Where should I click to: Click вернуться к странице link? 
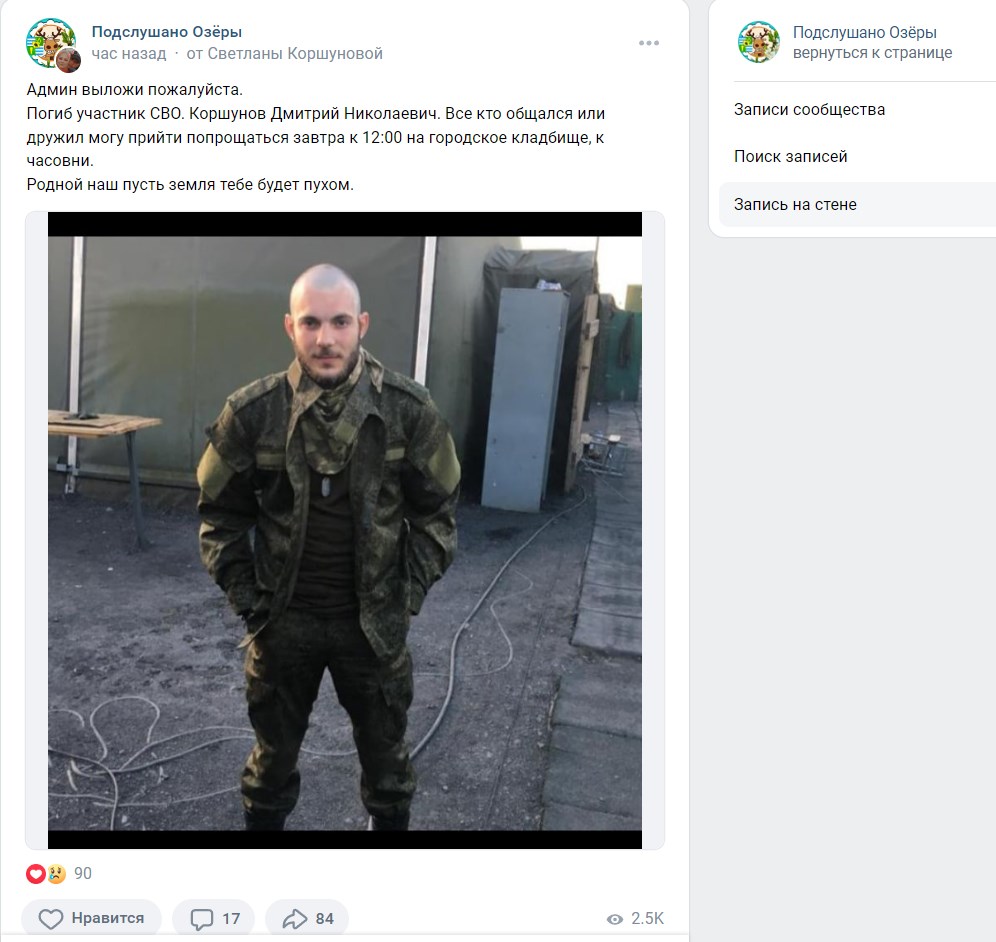pos(872,53)
